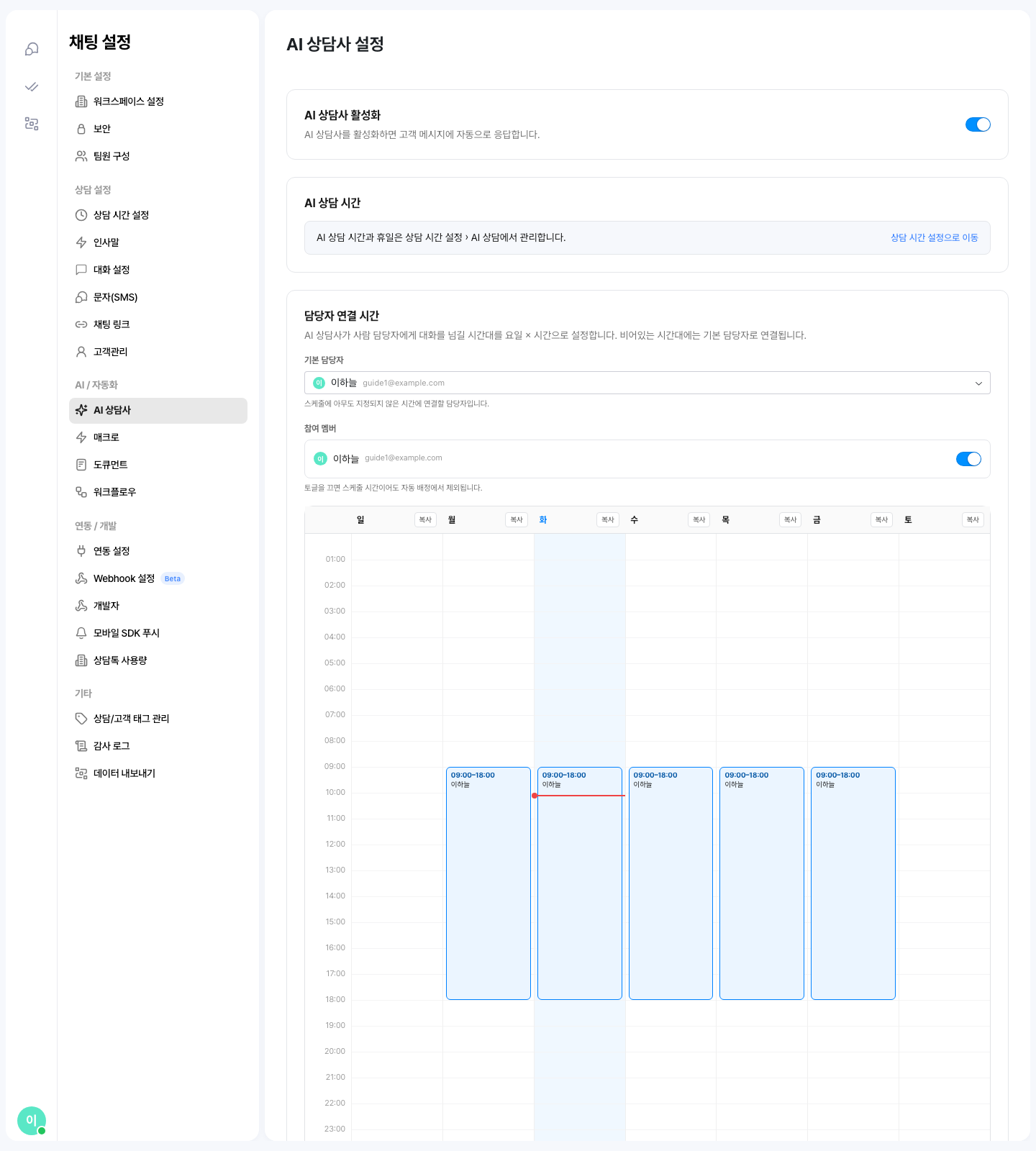Click 복사 button for 월 column
The height and width of the screenshot is (1151, 1036).
[x=517, y=519]
